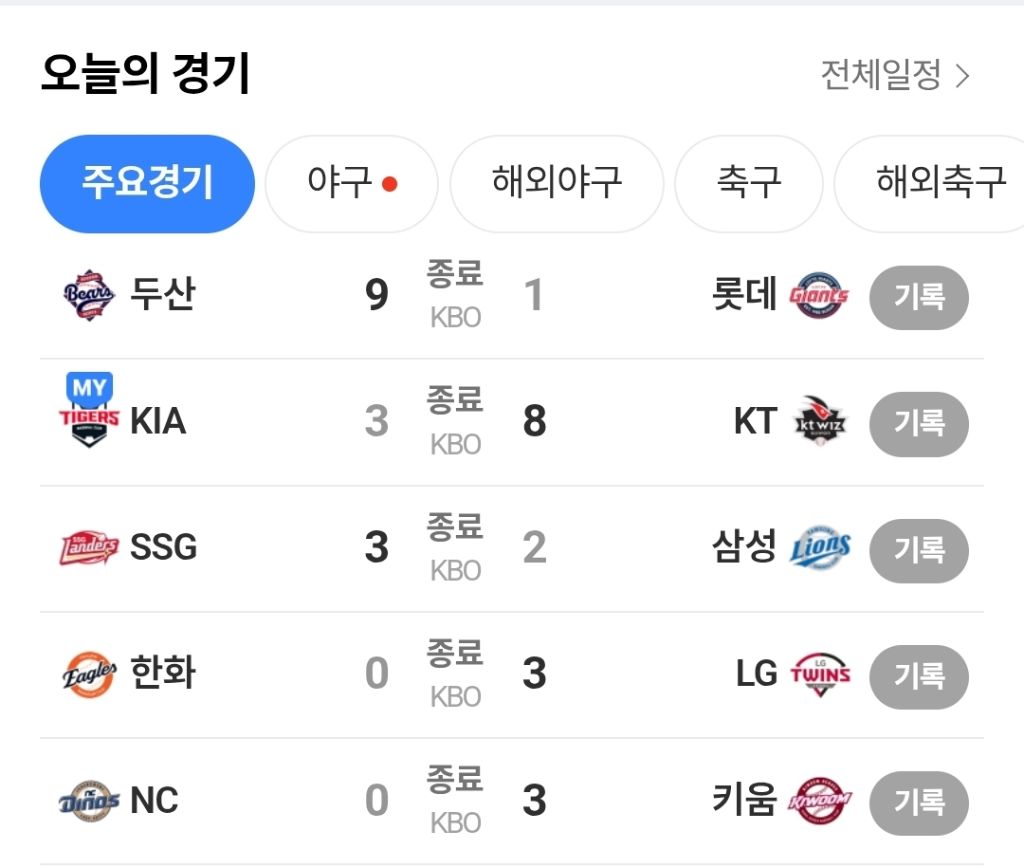
Task: Open 기록 for KIA vs KT game
Action: [918, 423]
